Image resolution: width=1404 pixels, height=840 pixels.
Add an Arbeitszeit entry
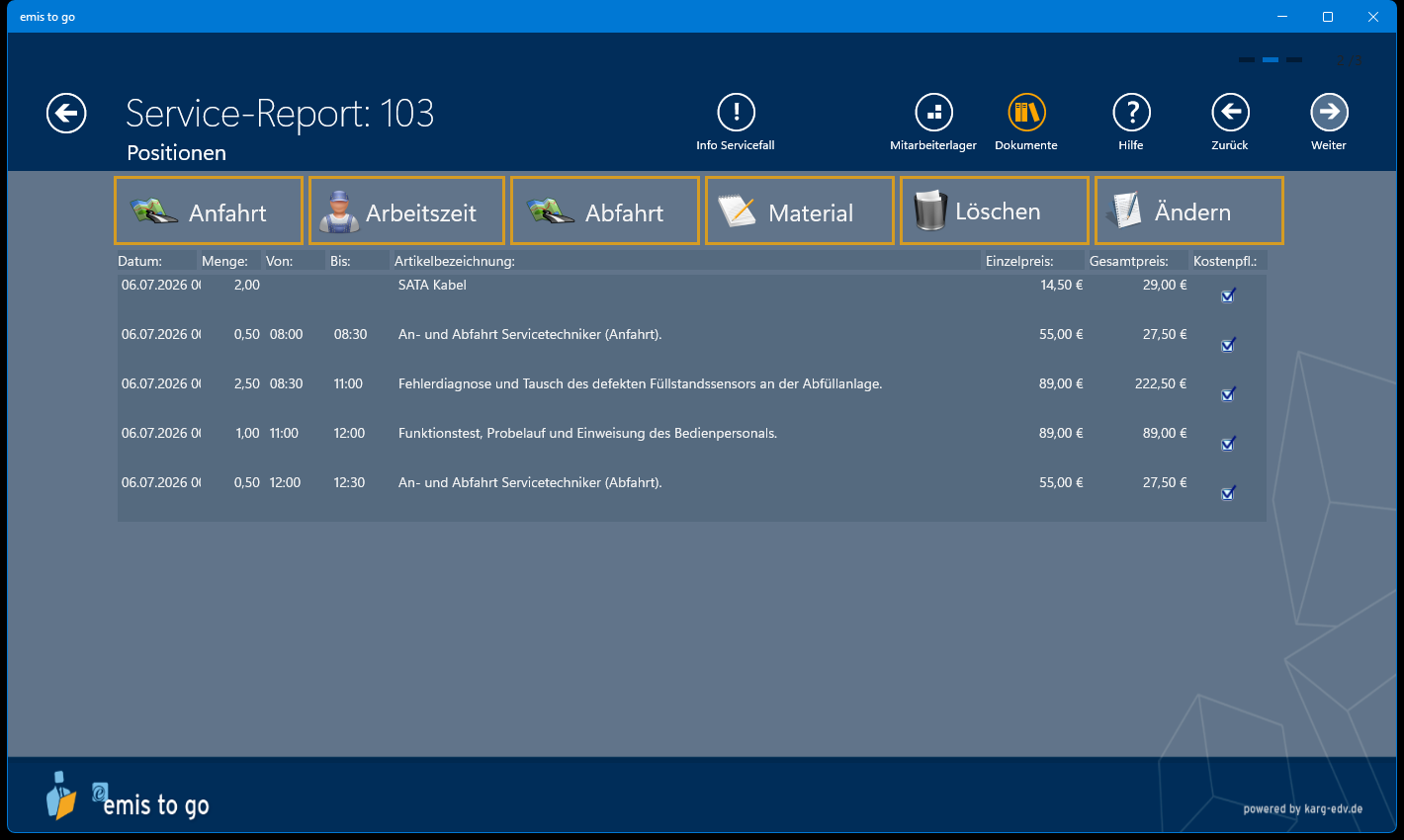[406, 210]
